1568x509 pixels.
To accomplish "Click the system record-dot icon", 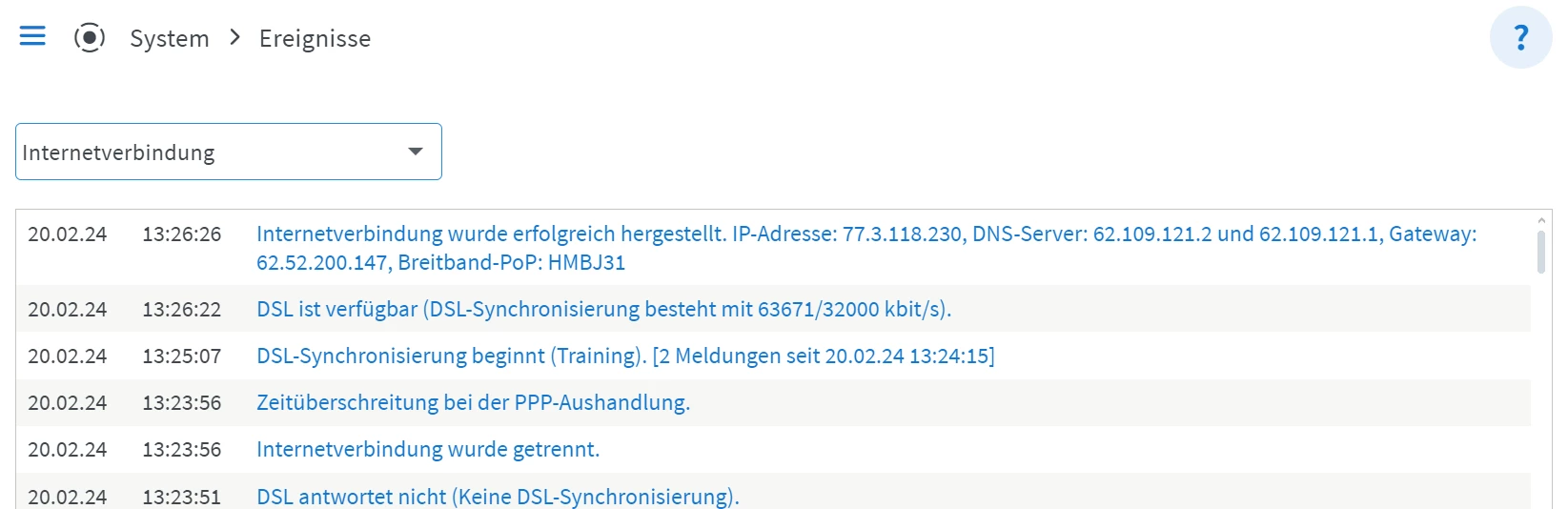I will 90,38.
